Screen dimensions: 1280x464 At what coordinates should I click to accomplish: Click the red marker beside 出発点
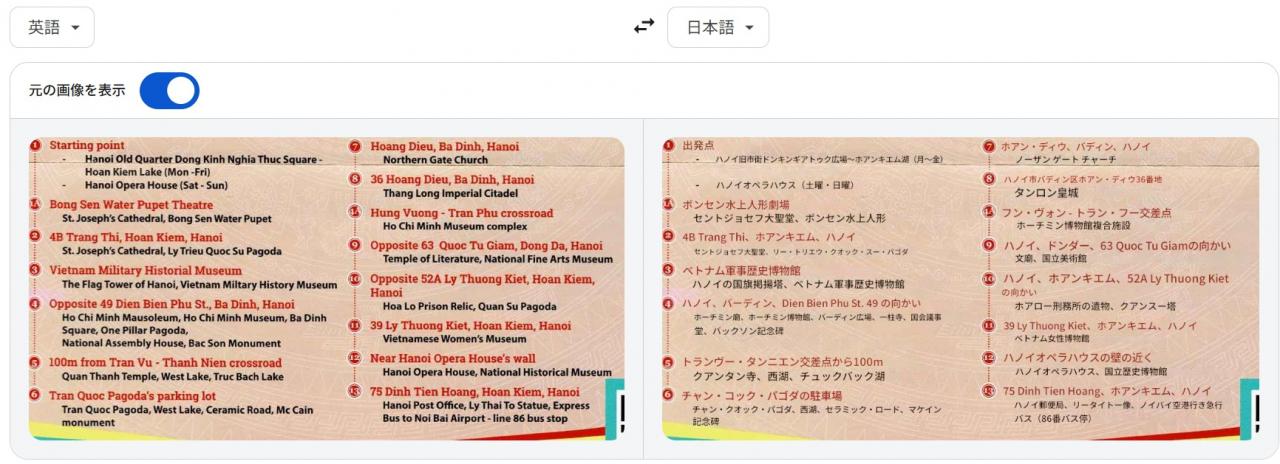pos(668,146)
